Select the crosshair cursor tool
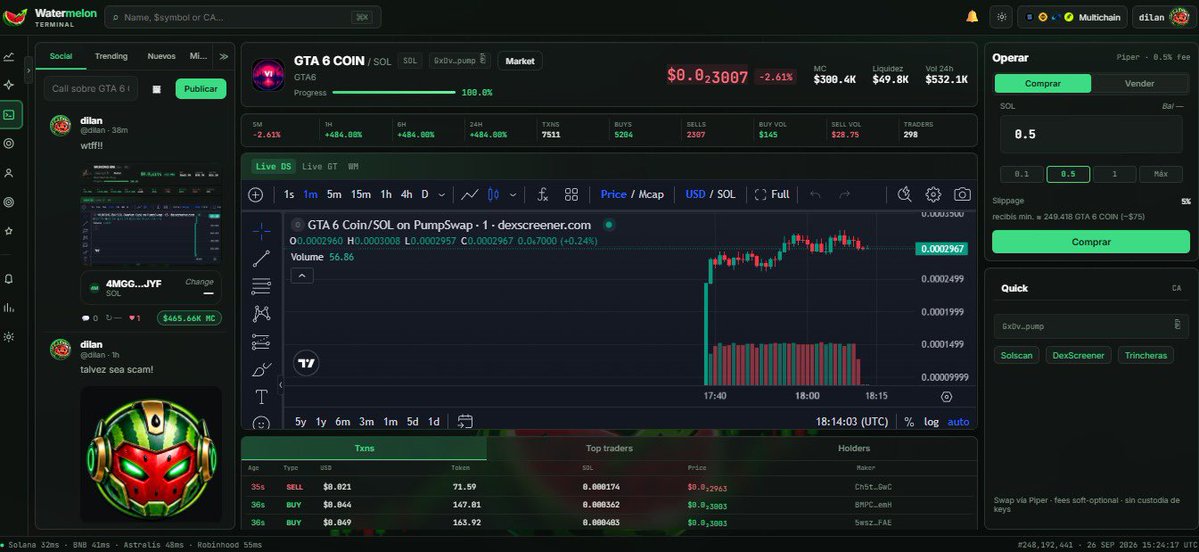This screenshot has width=1199, height=552. tap(262, 230)
